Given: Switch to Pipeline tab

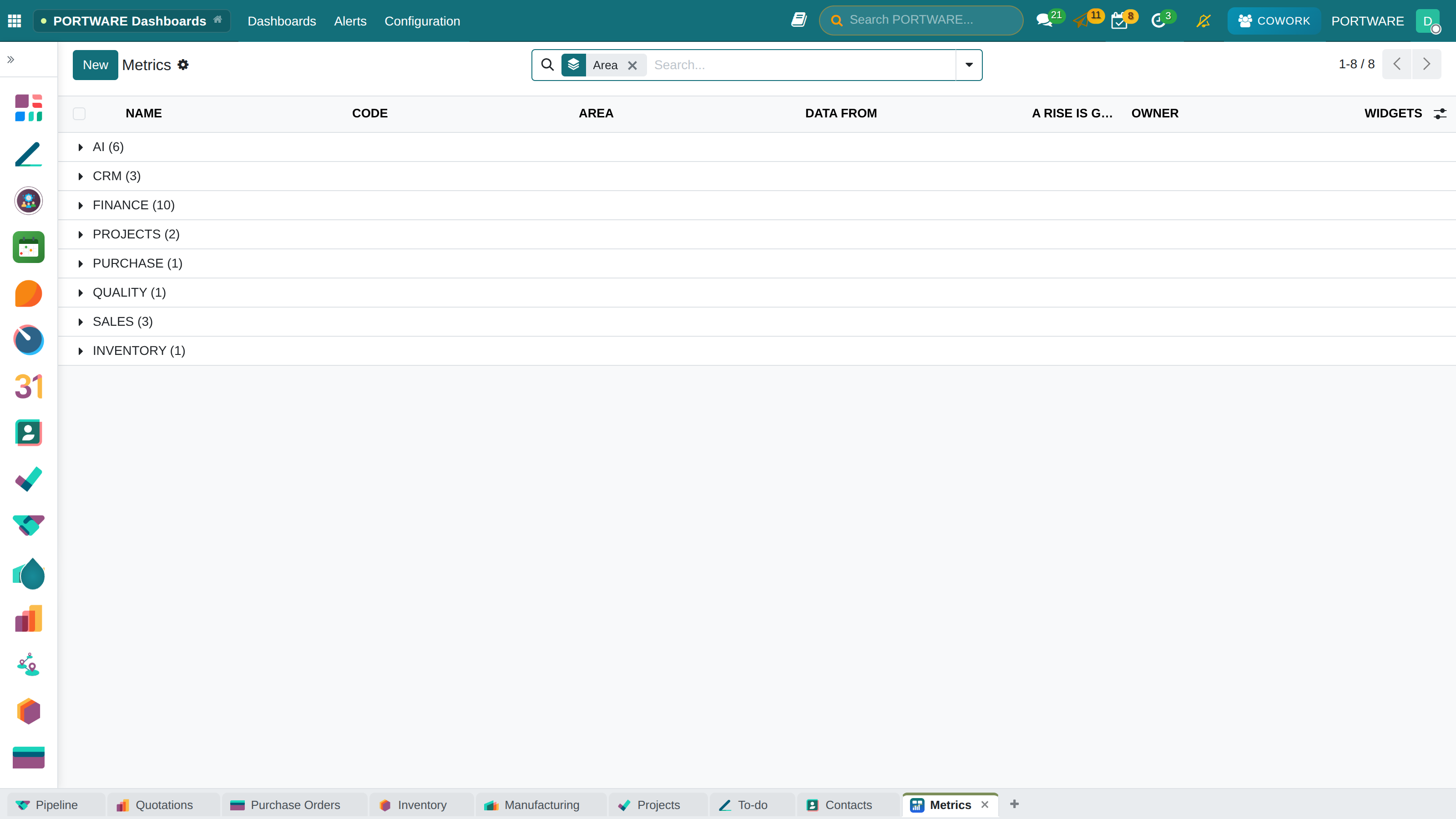Looking at the screenshot, I should [56, 805].
